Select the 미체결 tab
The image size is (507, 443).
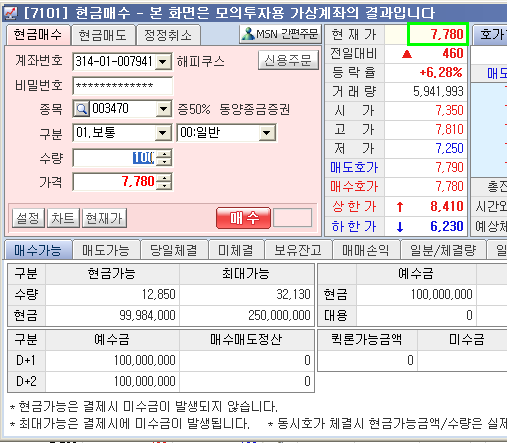(236, 250)
